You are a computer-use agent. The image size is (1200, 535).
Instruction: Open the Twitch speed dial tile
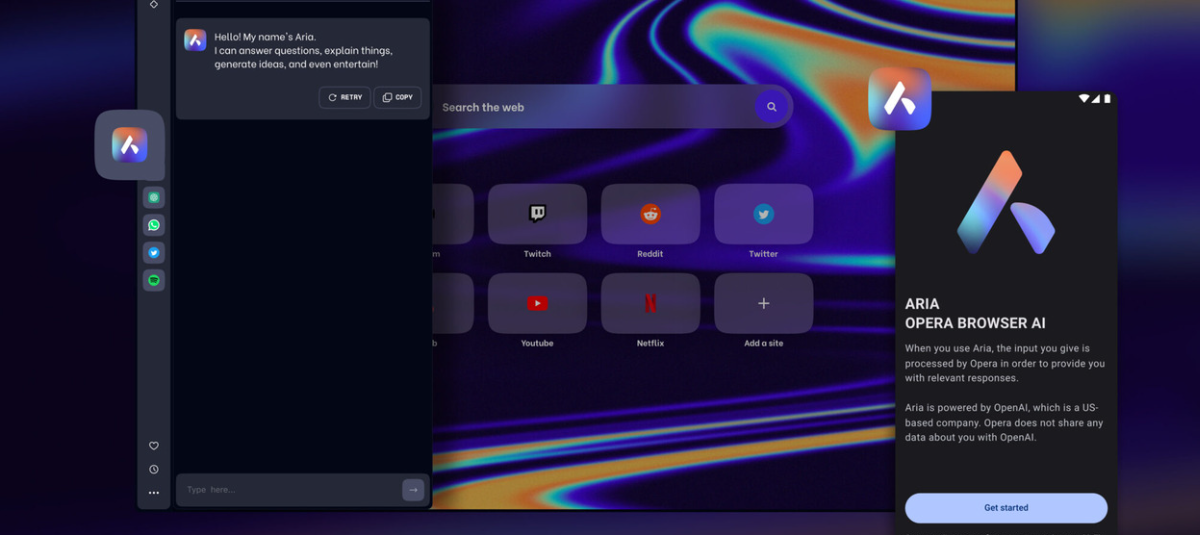[537, 214]
